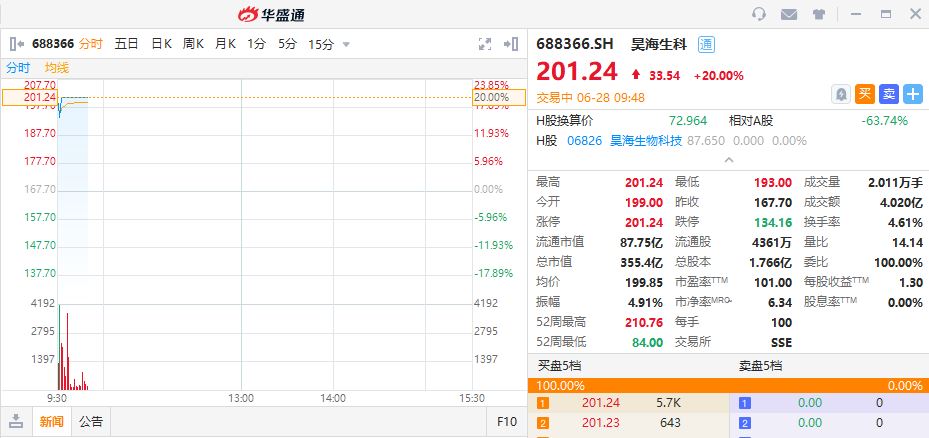Click 今开 open price 199.00
The image size is (929, 438).
pyautogui.click(x=643, y=202)
